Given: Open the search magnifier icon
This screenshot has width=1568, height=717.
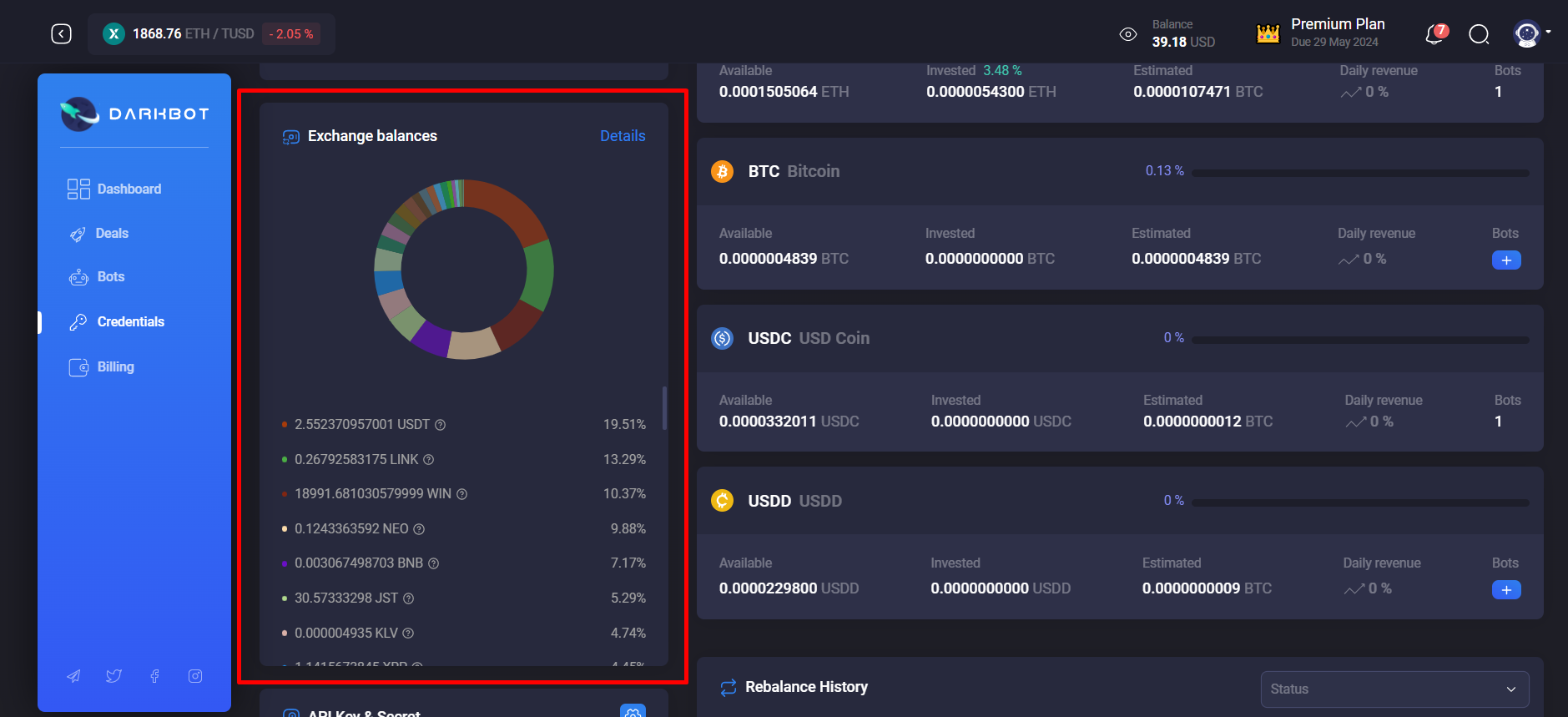Looking at the screenshot, I should coord(1479,34).
